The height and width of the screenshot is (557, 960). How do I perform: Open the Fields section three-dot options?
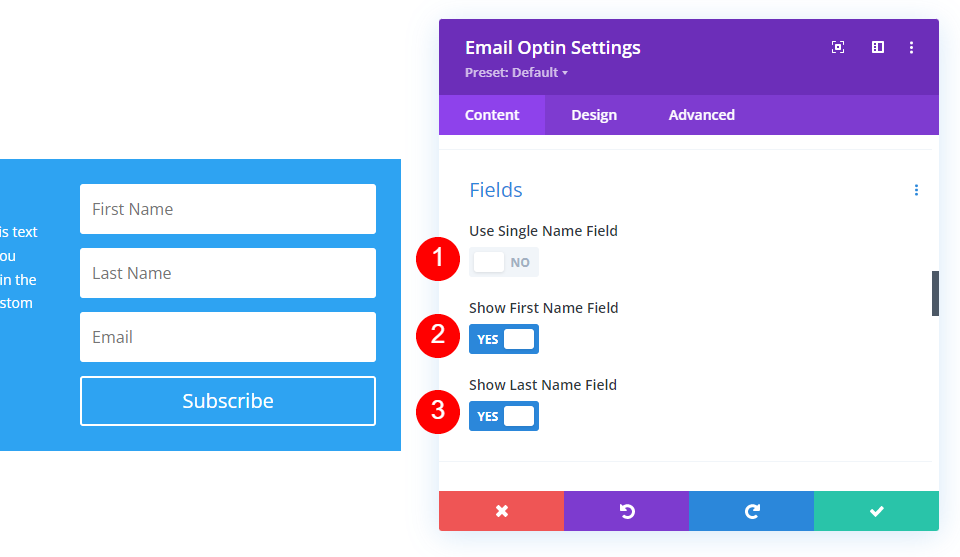tap(916, 190)
